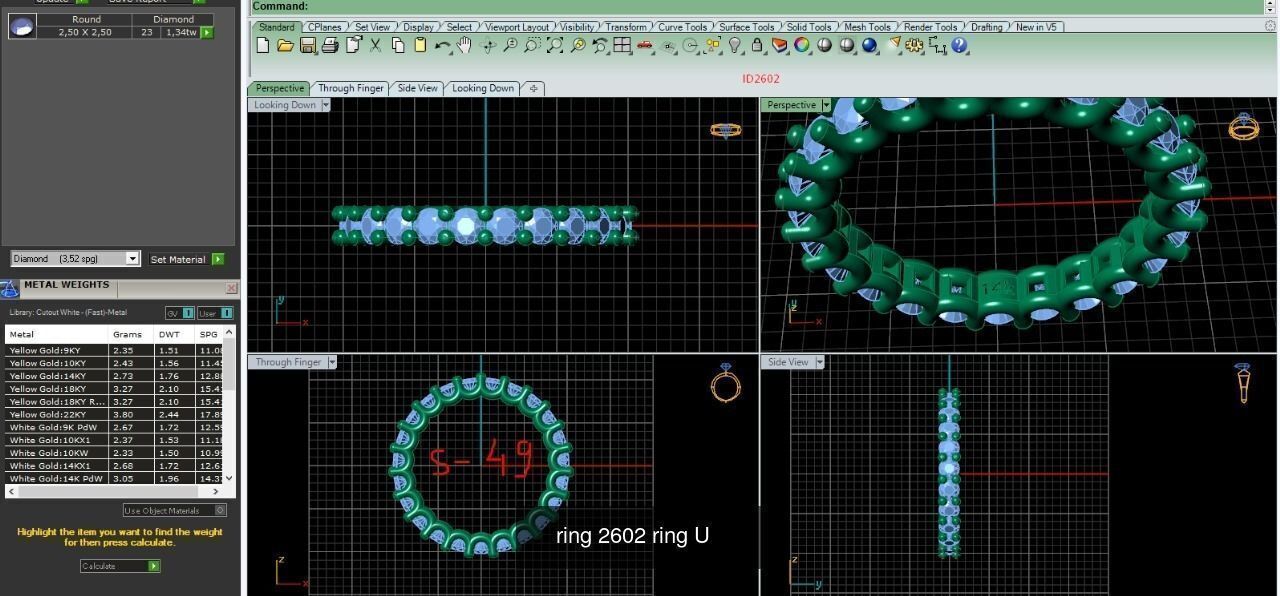
Task: Click the New file icon
Action: (x=262, y=45)
